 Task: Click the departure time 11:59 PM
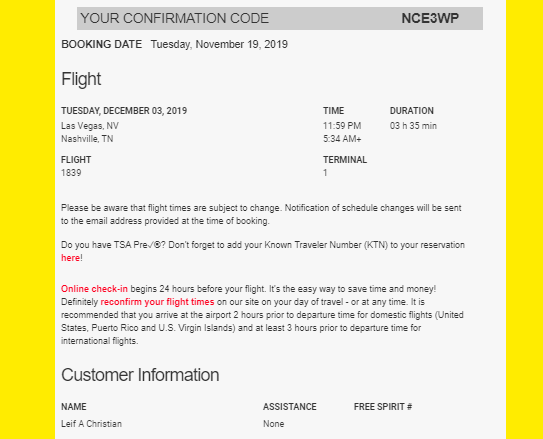click(342, 126)
